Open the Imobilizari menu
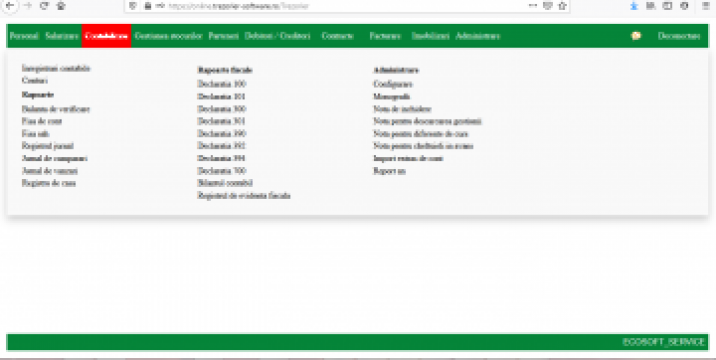Screen dimensions: 716x360 430,36
